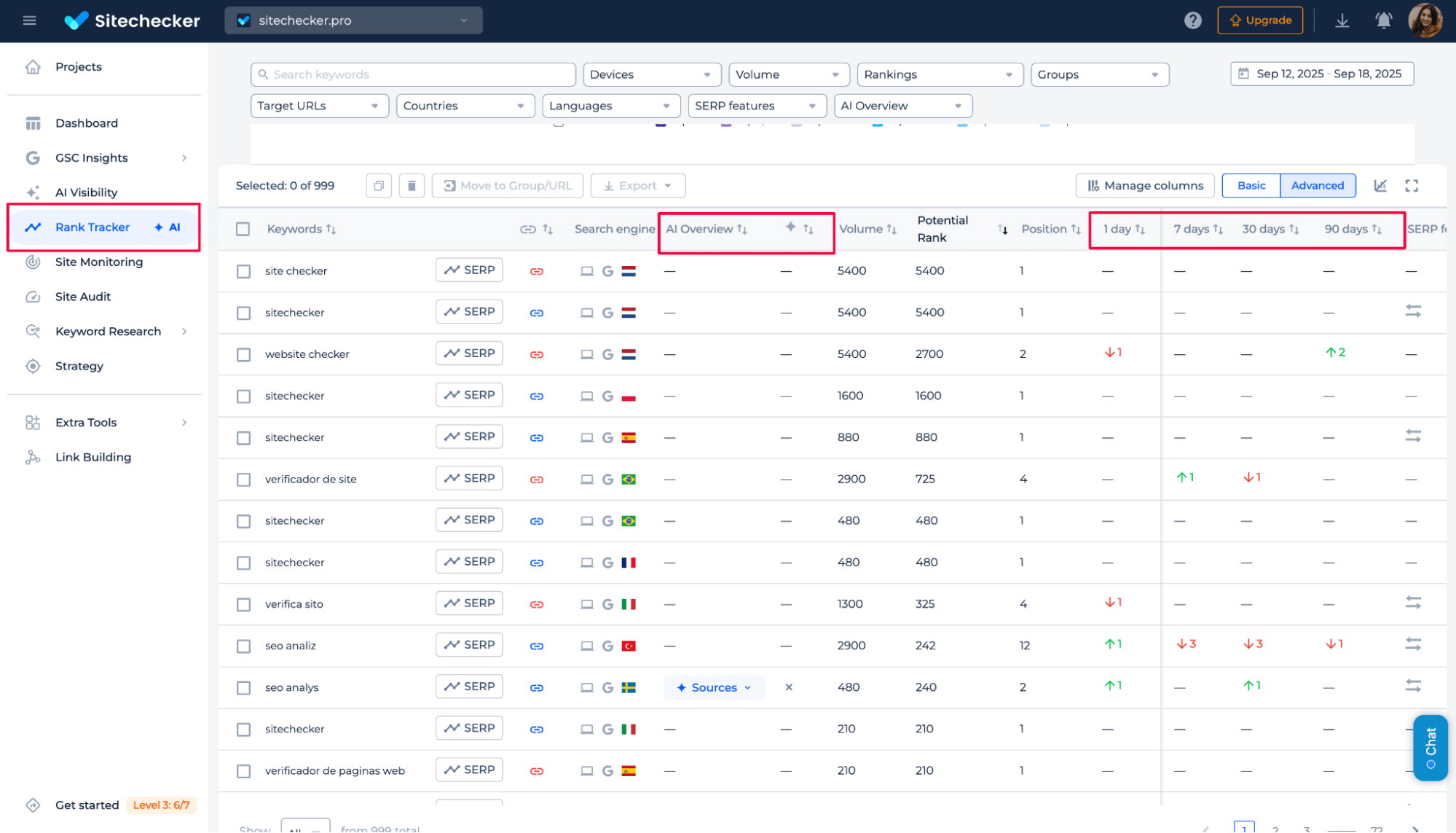Switch to Advanced view
1456x833 pixels.
(1317, 186)
